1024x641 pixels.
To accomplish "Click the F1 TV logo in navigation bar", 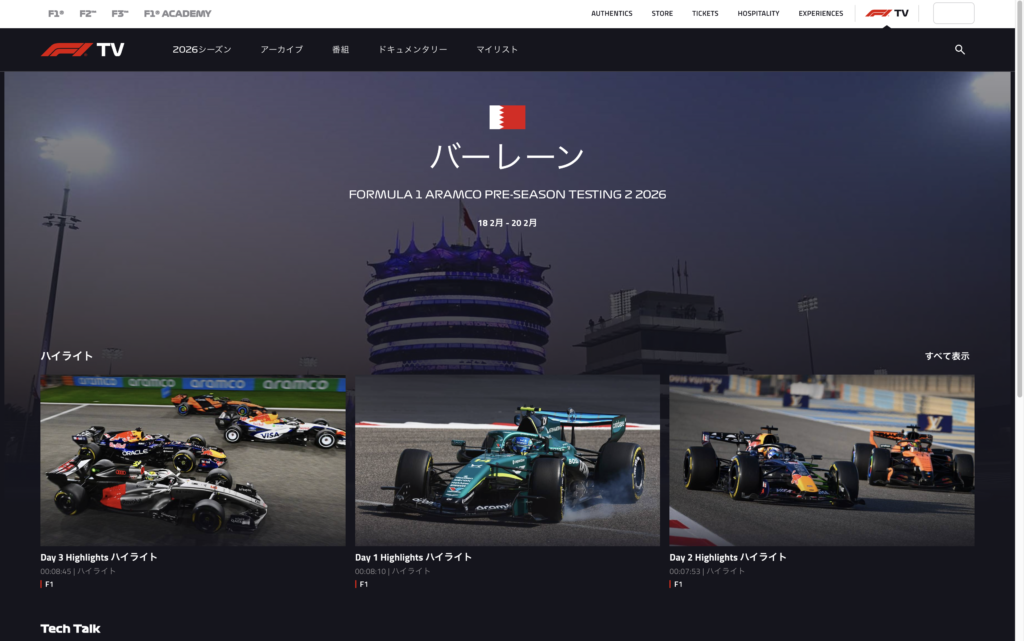I will click(x=83, y=50).
